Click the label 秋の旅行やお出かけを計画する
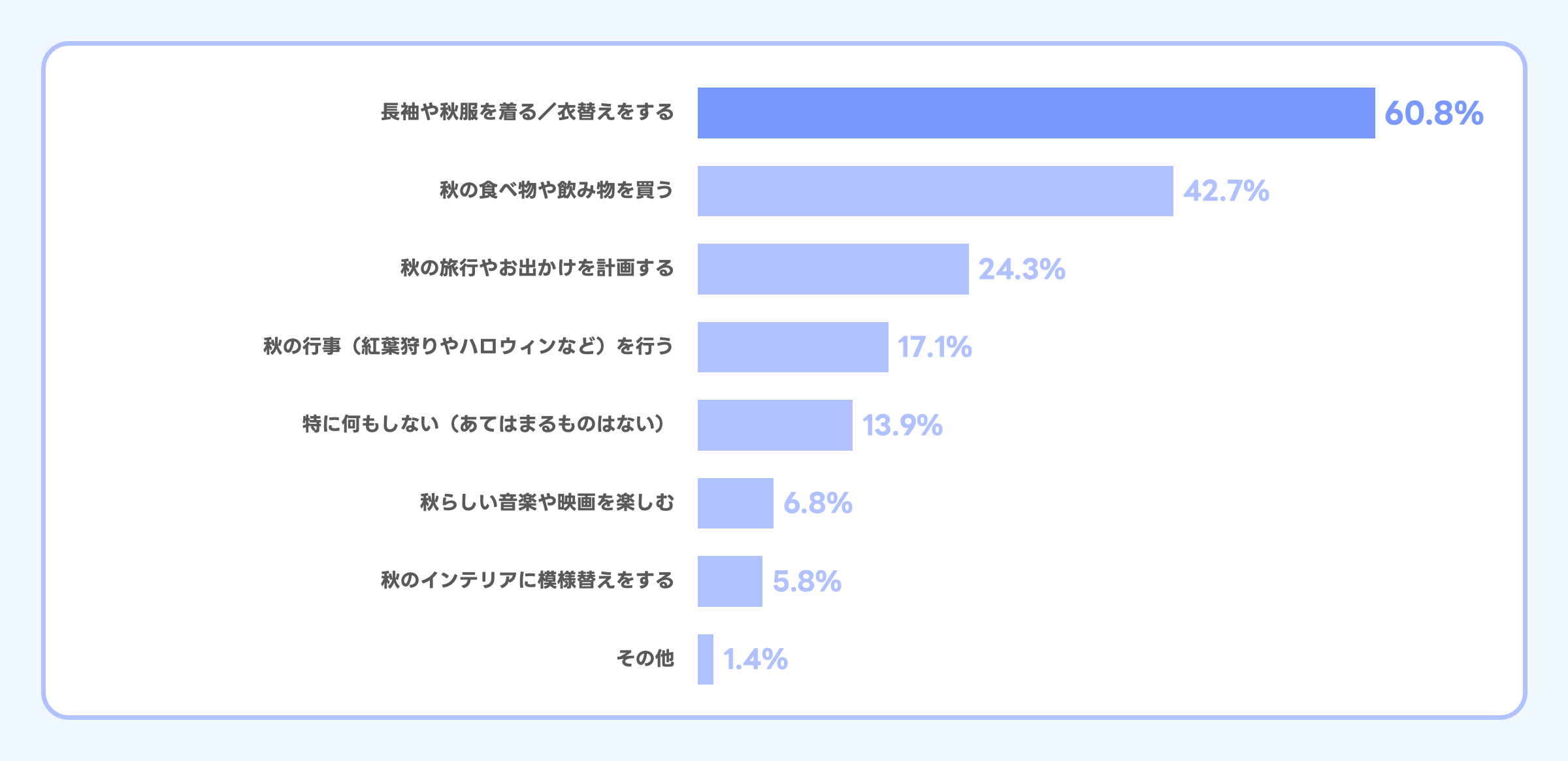Viewport: 1568px width, 761px height. 537,268
